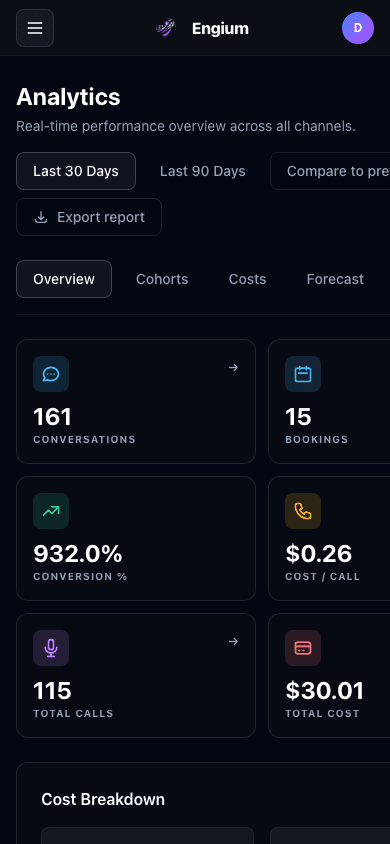Click the CONVERSION % label
This screenshot has width=390, height=844.
80,576
